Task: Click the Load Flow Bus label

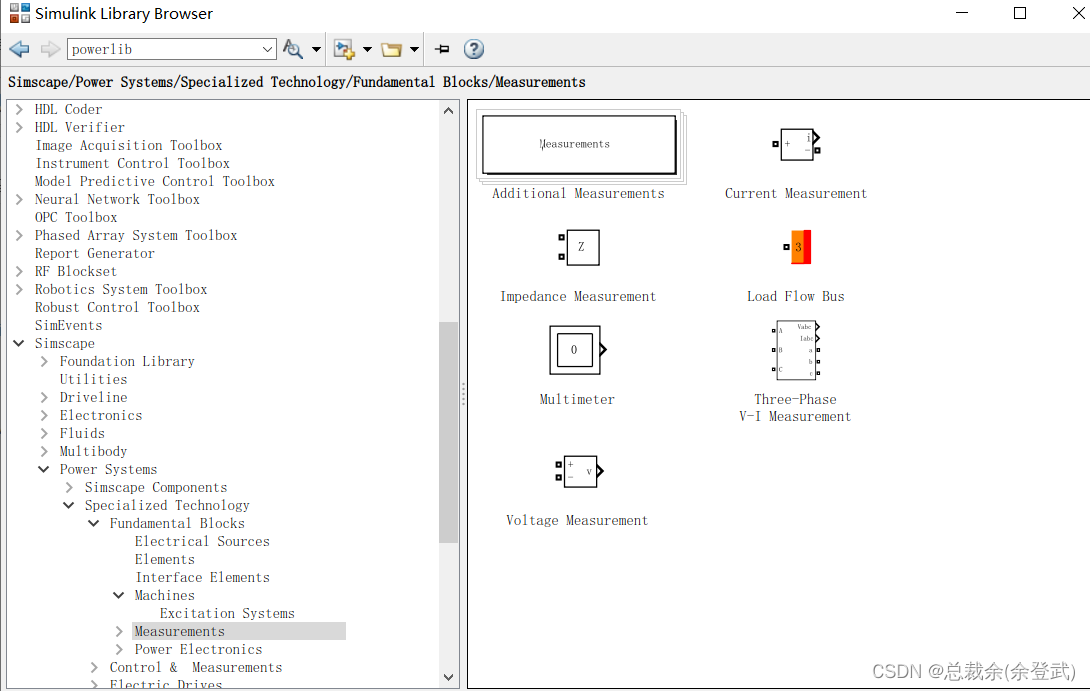Action: click(x=796, y=297)
